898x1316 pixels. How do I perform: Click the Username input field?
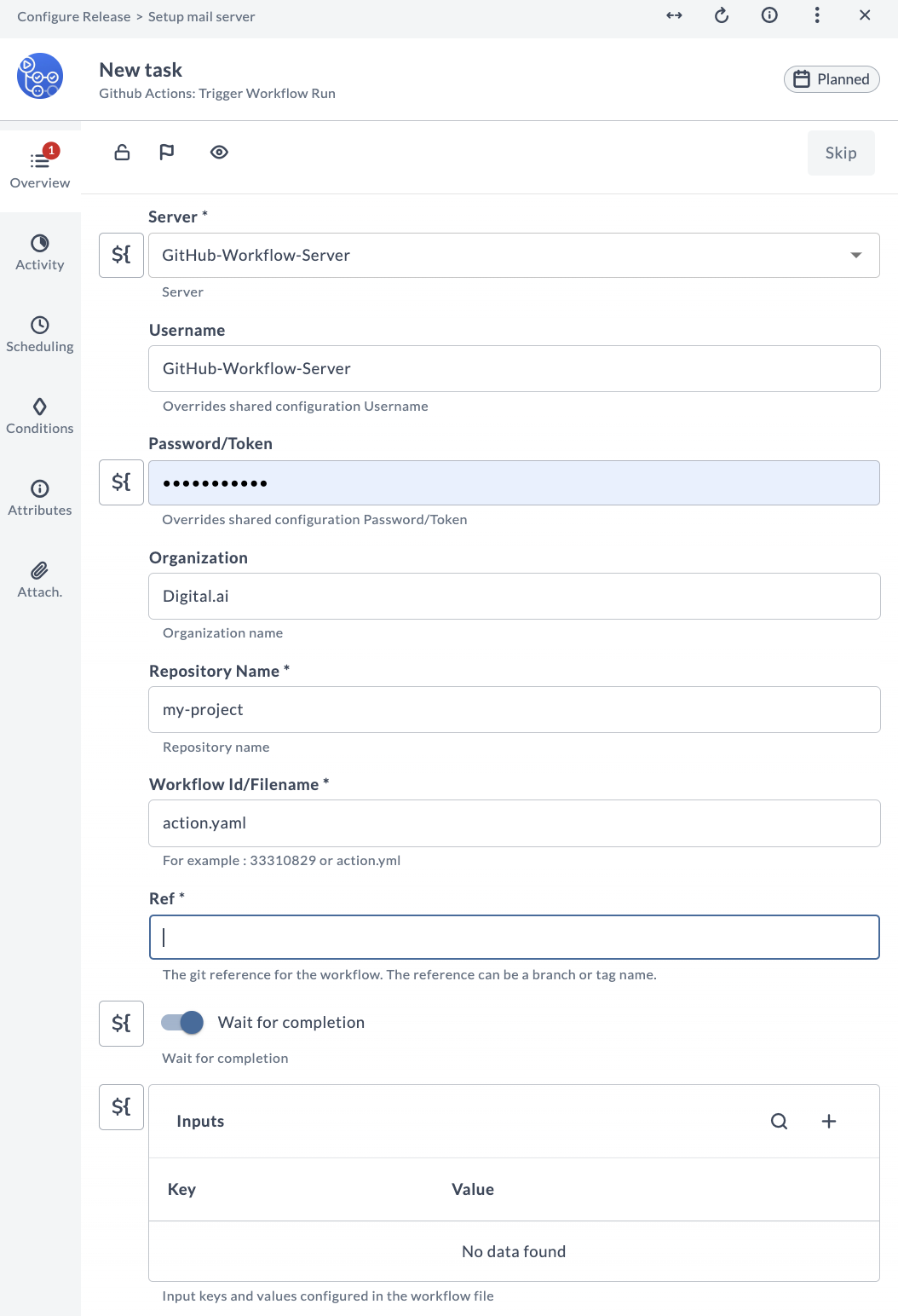(515, 368)
